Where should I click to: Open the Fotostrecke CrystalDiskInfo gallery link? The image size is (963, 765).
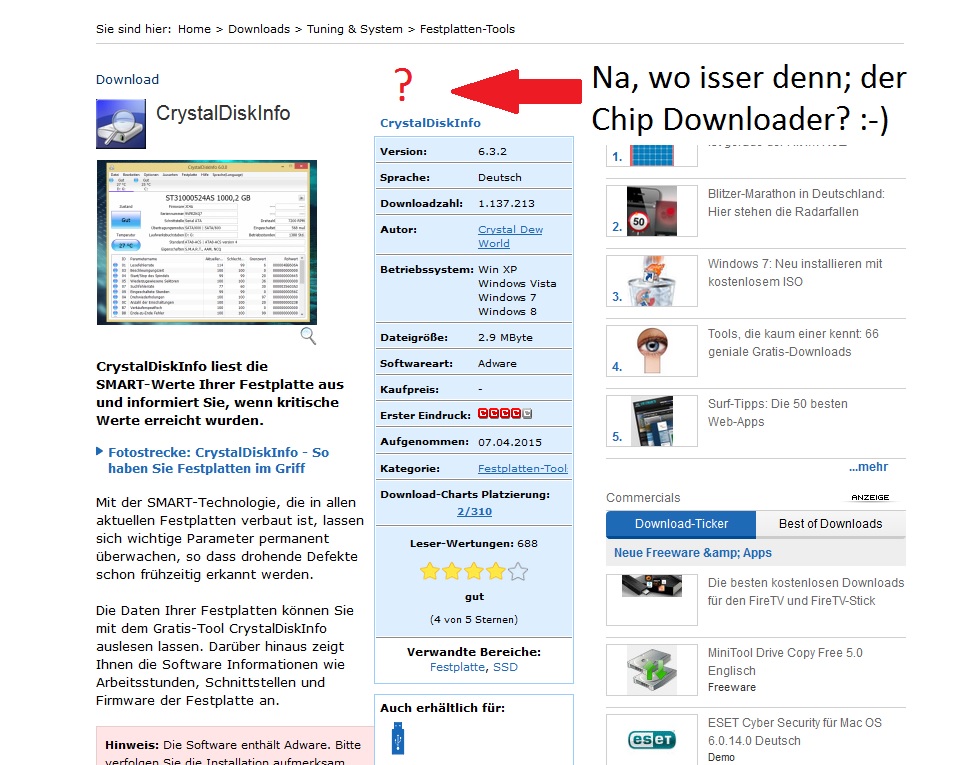tap(219, 460)
